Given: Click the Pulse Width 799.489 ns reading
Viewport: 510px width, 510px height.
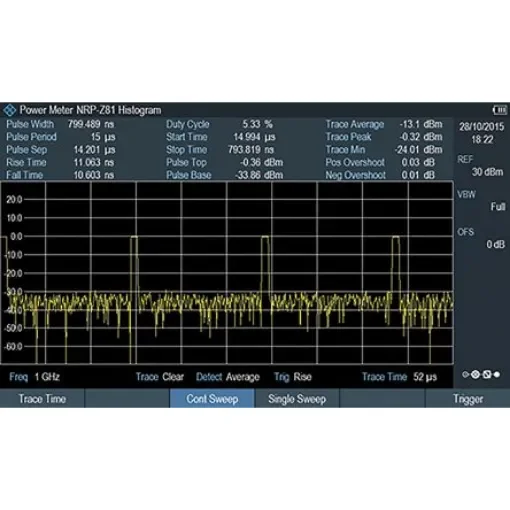Looking at the screenshot, I should [x=60, y=124].
